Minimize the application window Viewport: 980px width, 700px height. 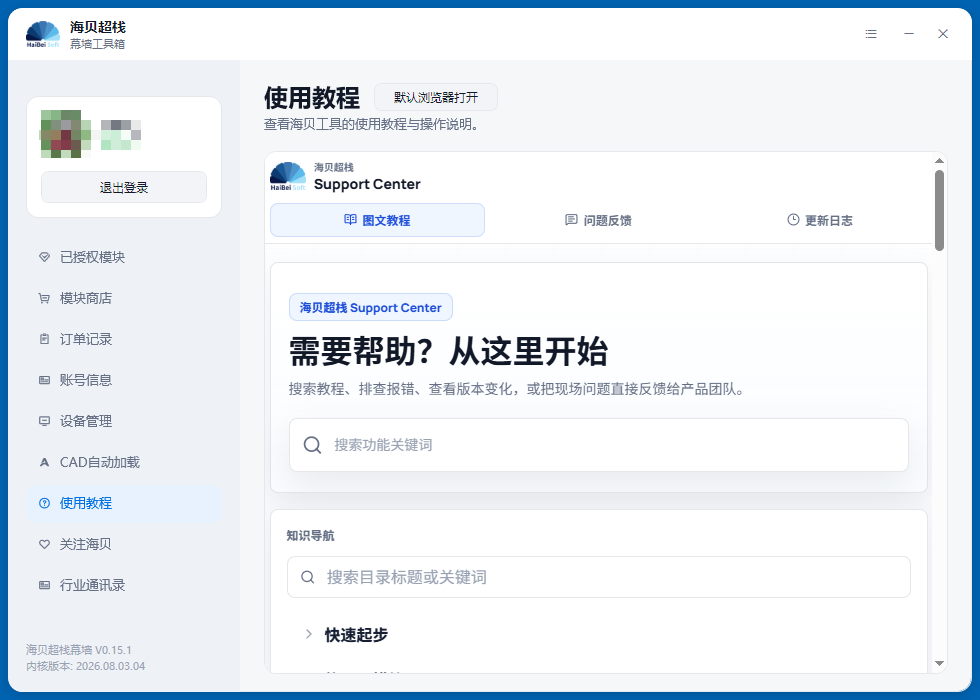coord(909,34)
